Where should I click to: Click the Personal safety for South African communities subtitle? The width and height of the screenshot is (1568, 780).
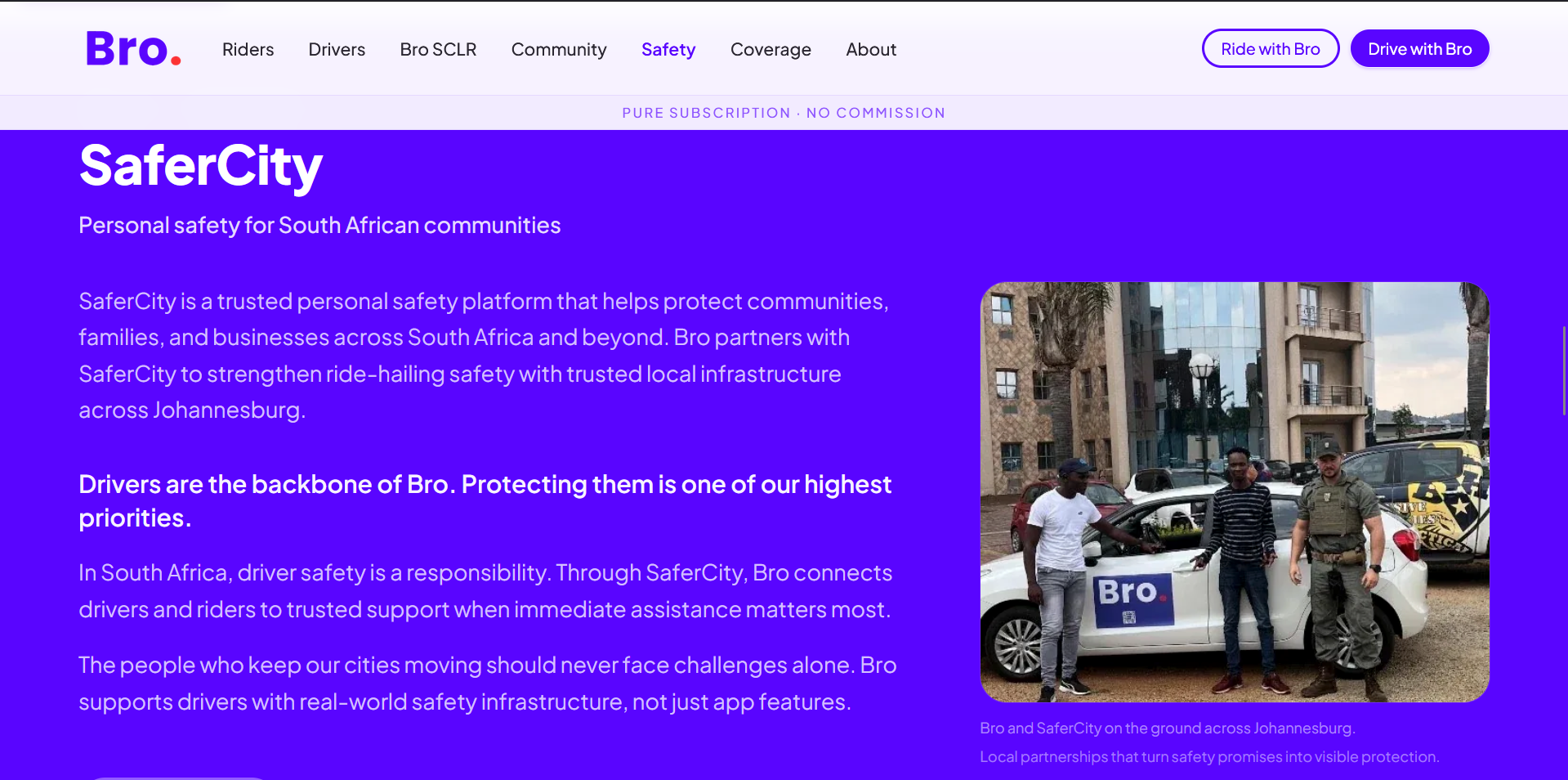319,226
